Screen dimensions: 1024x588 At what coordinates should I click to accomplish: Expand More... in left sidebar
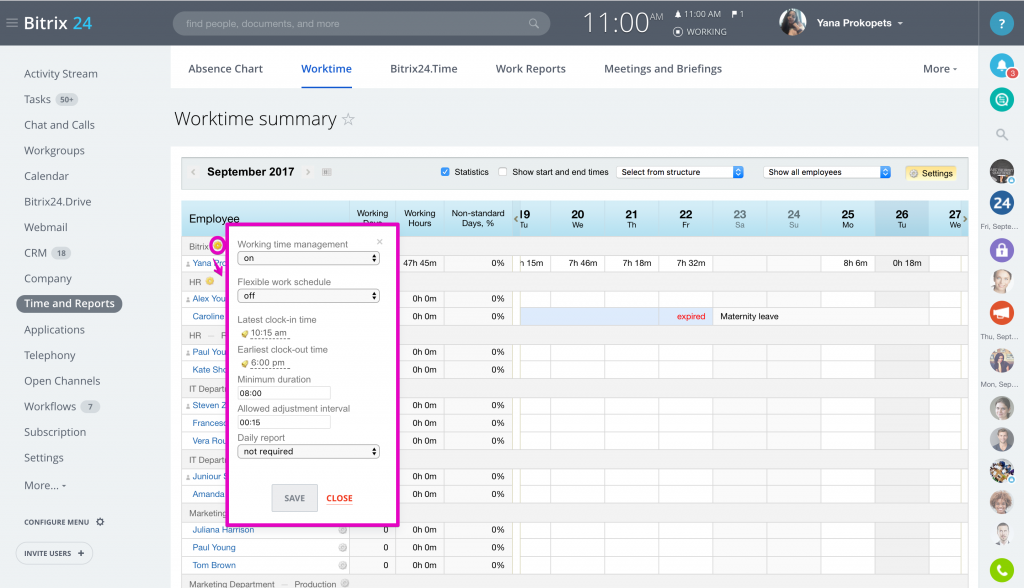coord(45,485)
